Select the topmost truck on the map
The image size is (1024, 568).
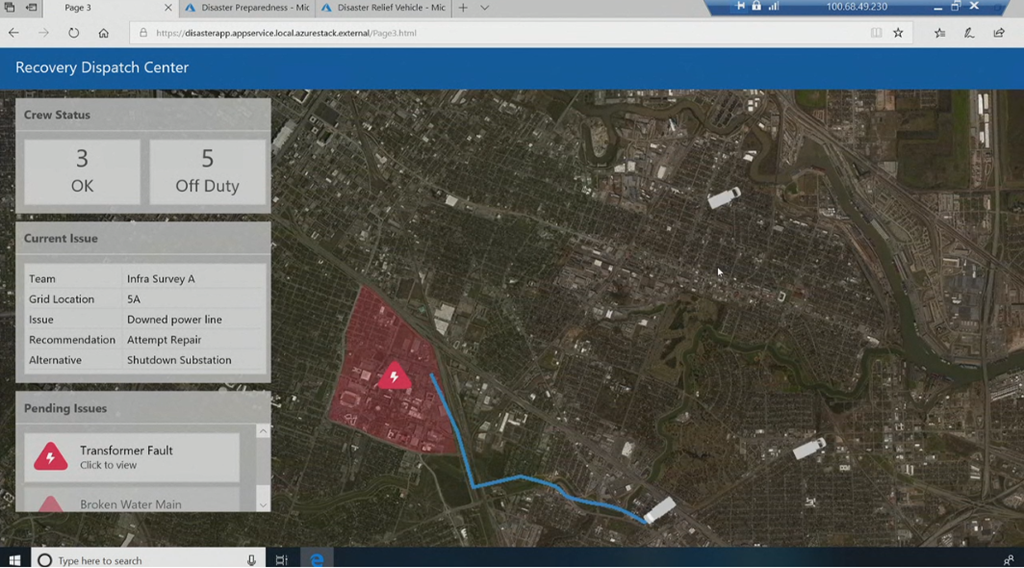coord(724,198)
